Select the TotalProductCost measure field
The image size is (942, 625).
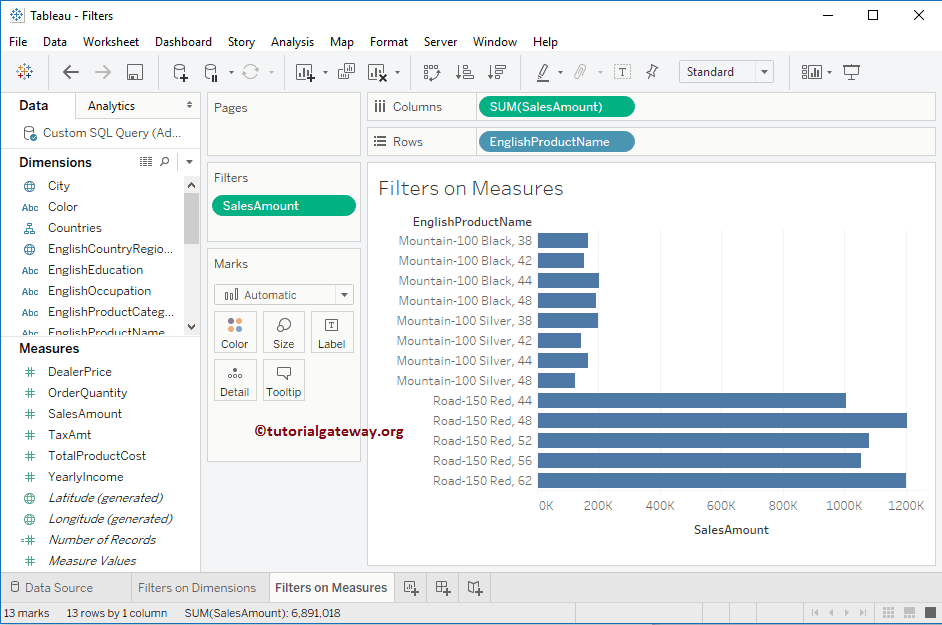[97, 456]
